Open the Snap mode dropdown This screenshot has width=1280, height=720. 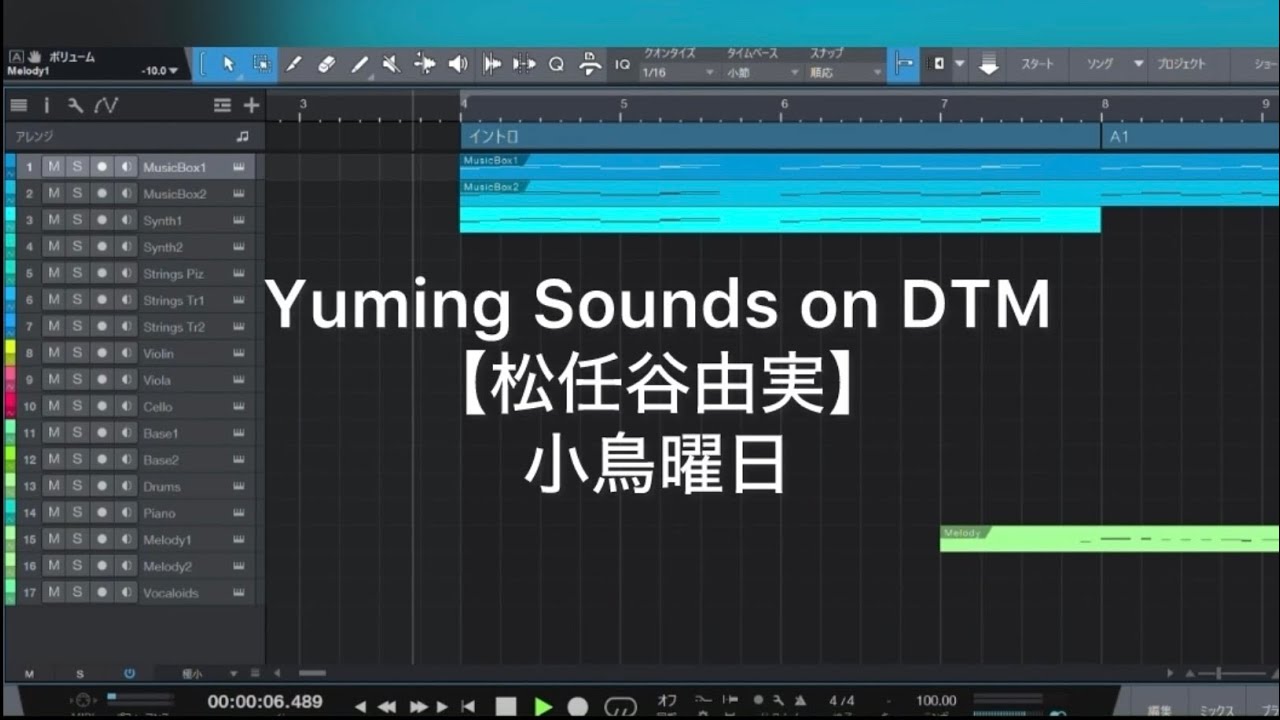tap(846, 73)
